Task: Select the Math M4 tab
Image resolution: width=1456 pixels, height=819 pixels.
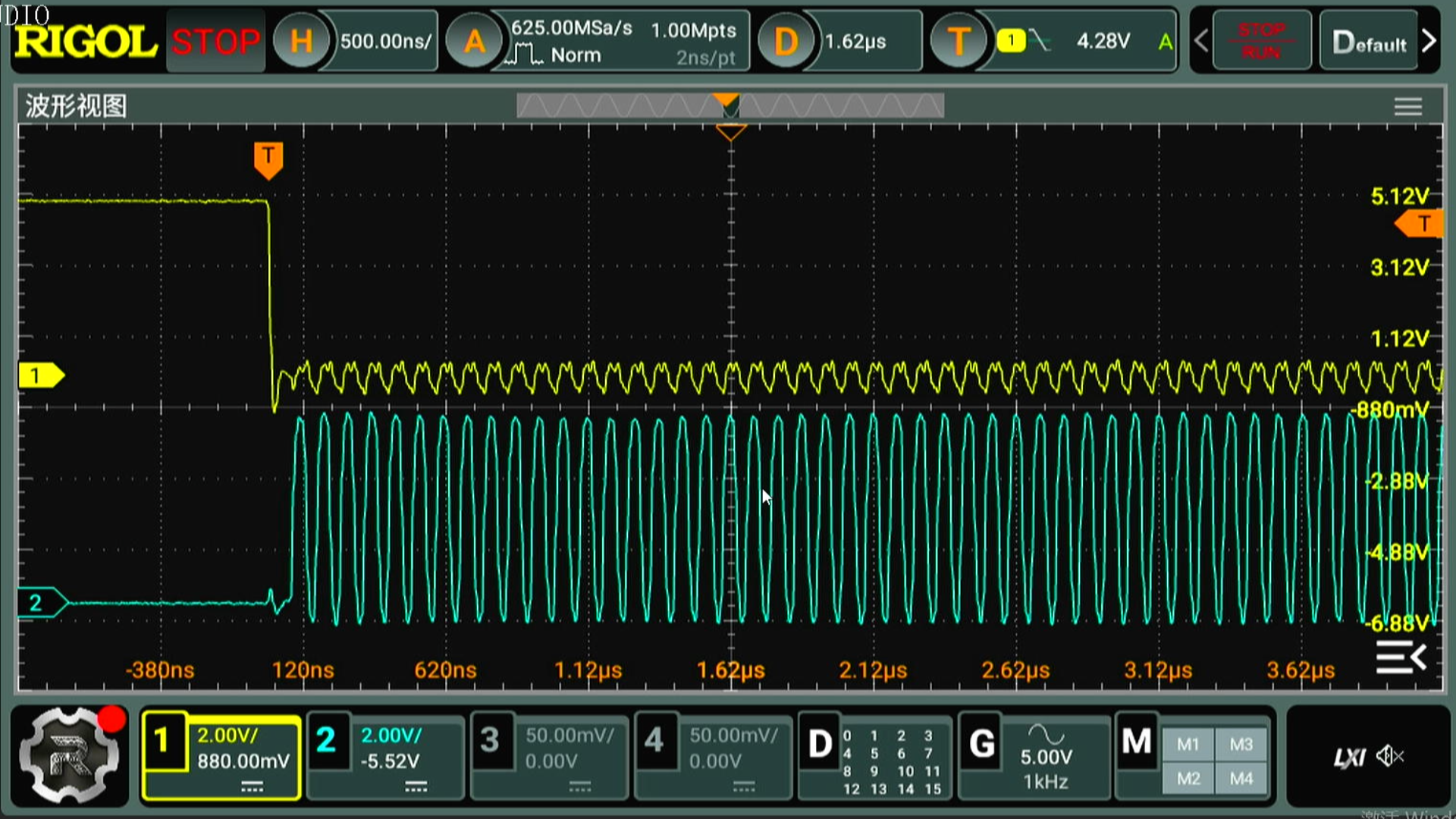Action: pos(1241,779)
